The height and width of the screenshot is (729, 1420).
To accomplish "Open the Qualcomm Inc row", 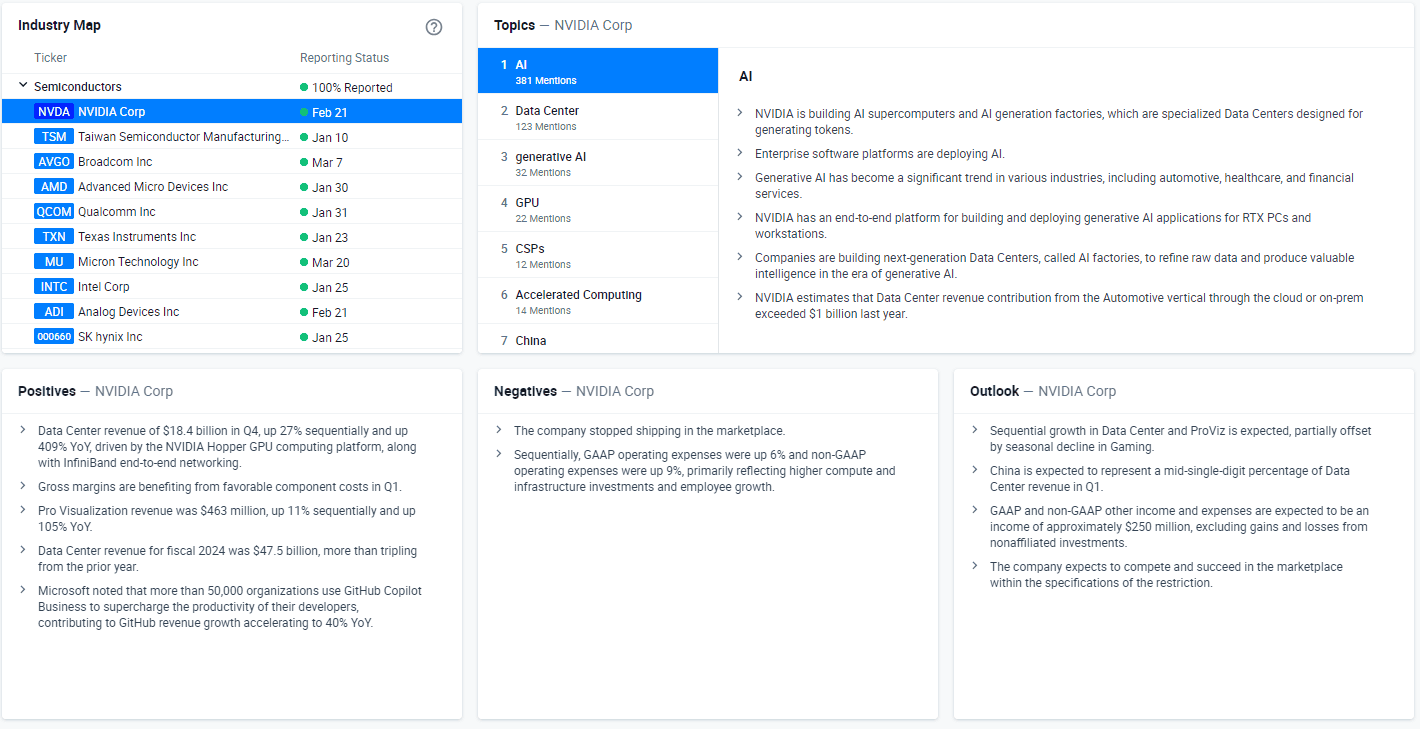I will [x=232, y=212].
